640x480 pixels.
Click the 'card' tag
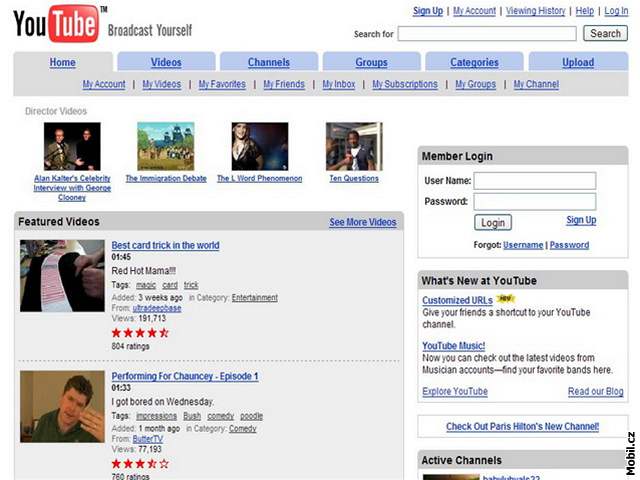(x=170, y=285)
